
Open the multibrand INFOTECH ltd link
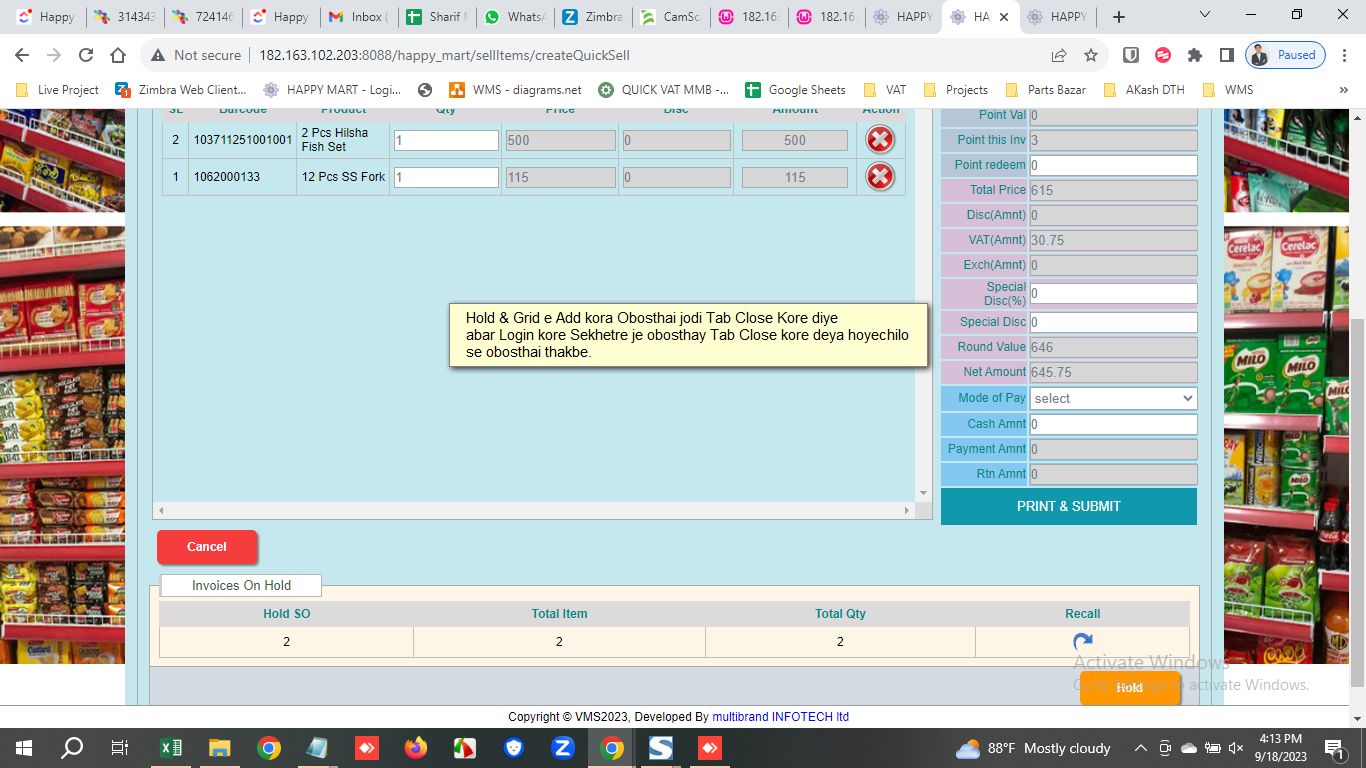[x=781, y=717]
